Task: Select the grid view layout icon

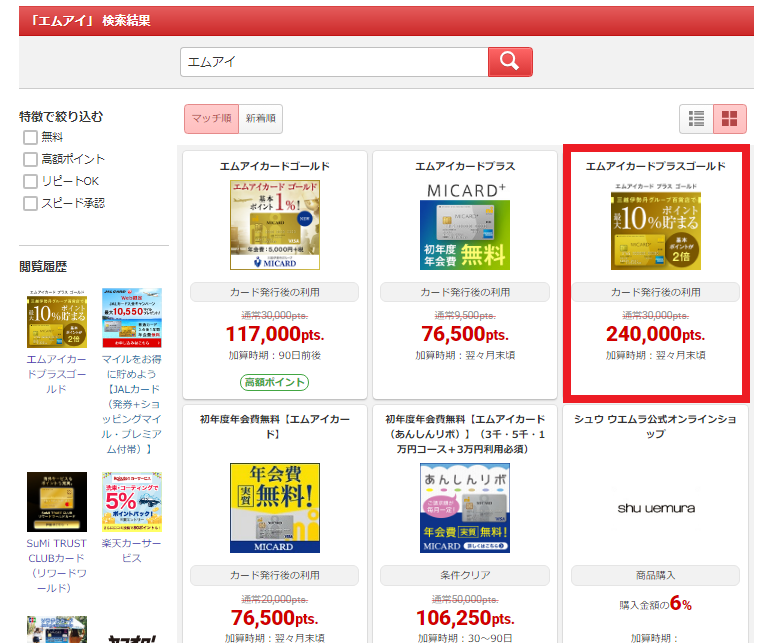Action: [x=729, y=118]
